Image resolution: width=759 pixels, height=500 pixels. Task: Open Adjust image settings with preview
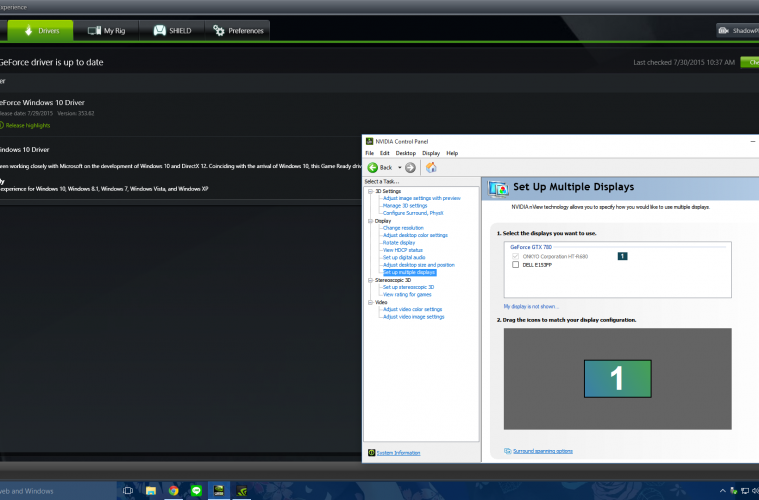422,198
